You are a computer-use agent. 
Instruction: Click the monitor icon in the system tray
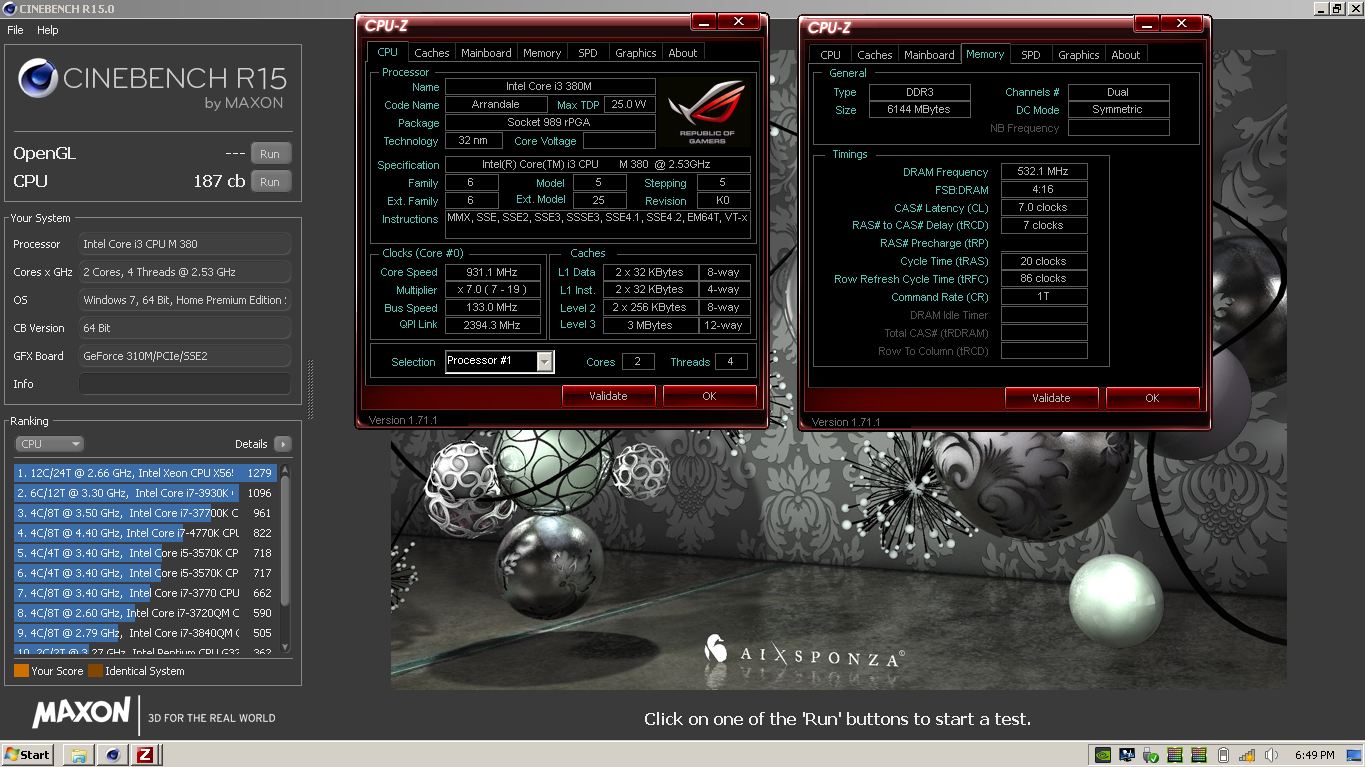coord(1127,755)
